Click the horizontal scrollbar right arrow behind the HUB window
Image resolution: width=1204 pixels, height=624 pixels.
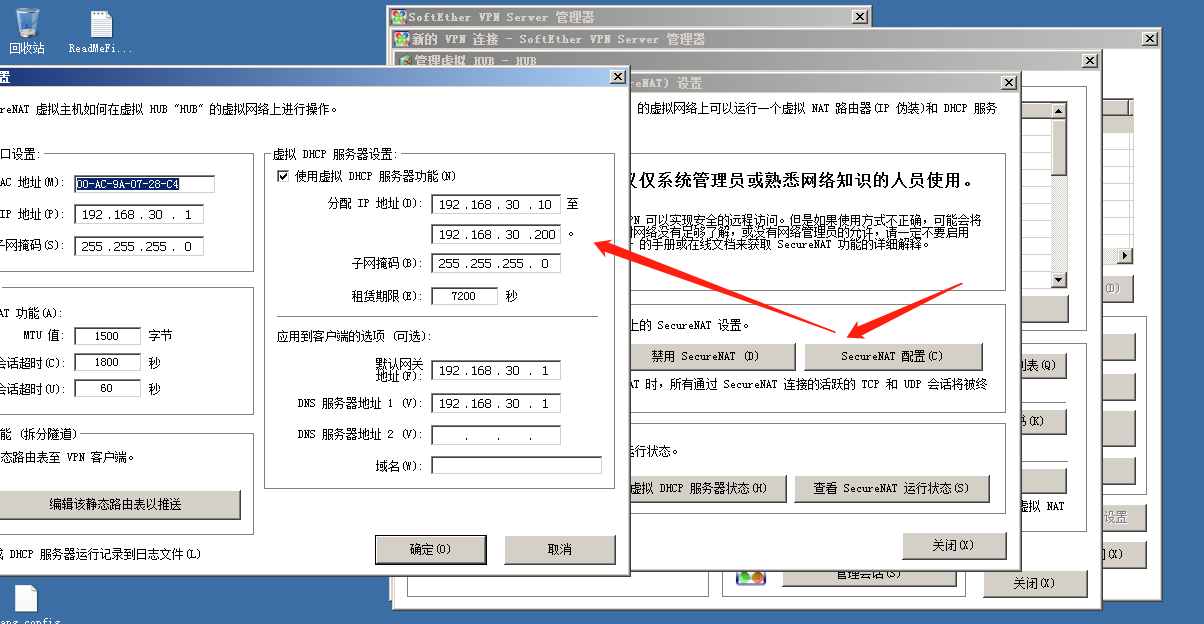1126,257
